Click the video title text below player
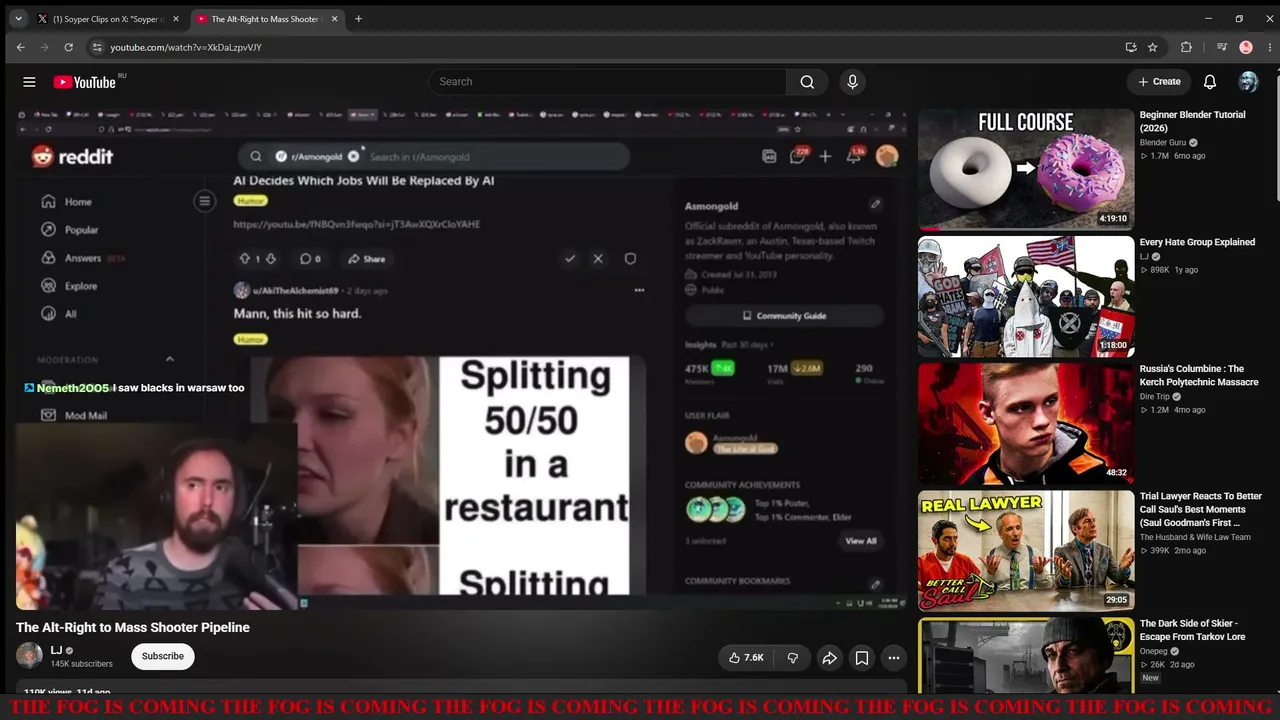Screen dimensions: 1280x720 (x=133, y=627)
